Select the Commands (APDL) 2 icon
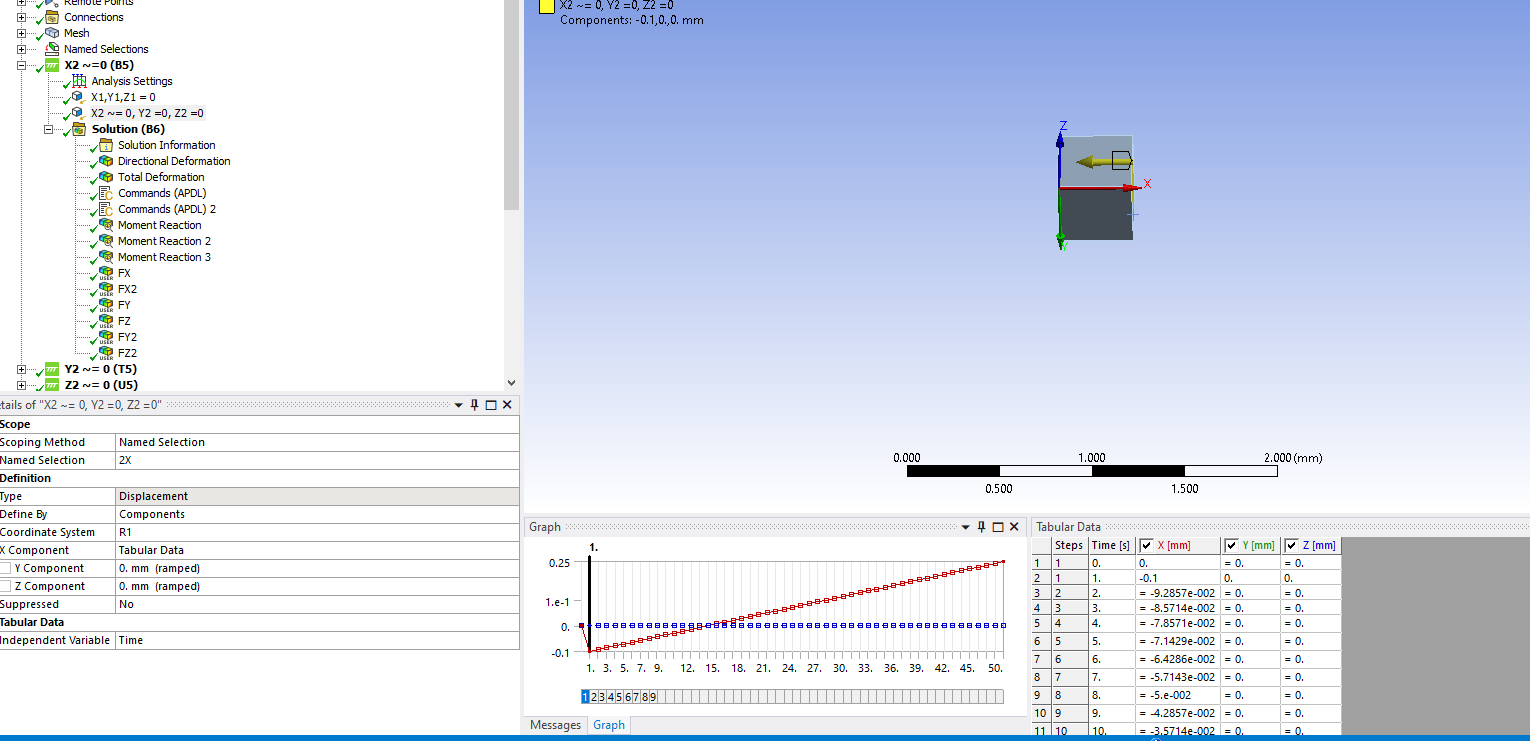The width and height of the screenshot is (1530, 741). coord(105,209)
